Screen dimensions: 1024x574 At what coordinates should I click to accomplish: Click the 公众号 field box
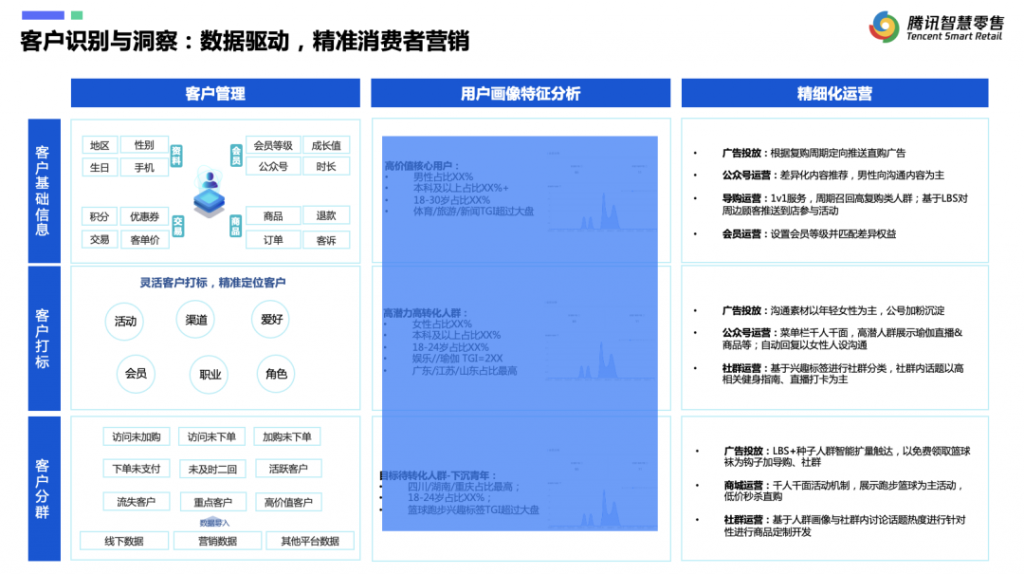[x=273, y=167]
